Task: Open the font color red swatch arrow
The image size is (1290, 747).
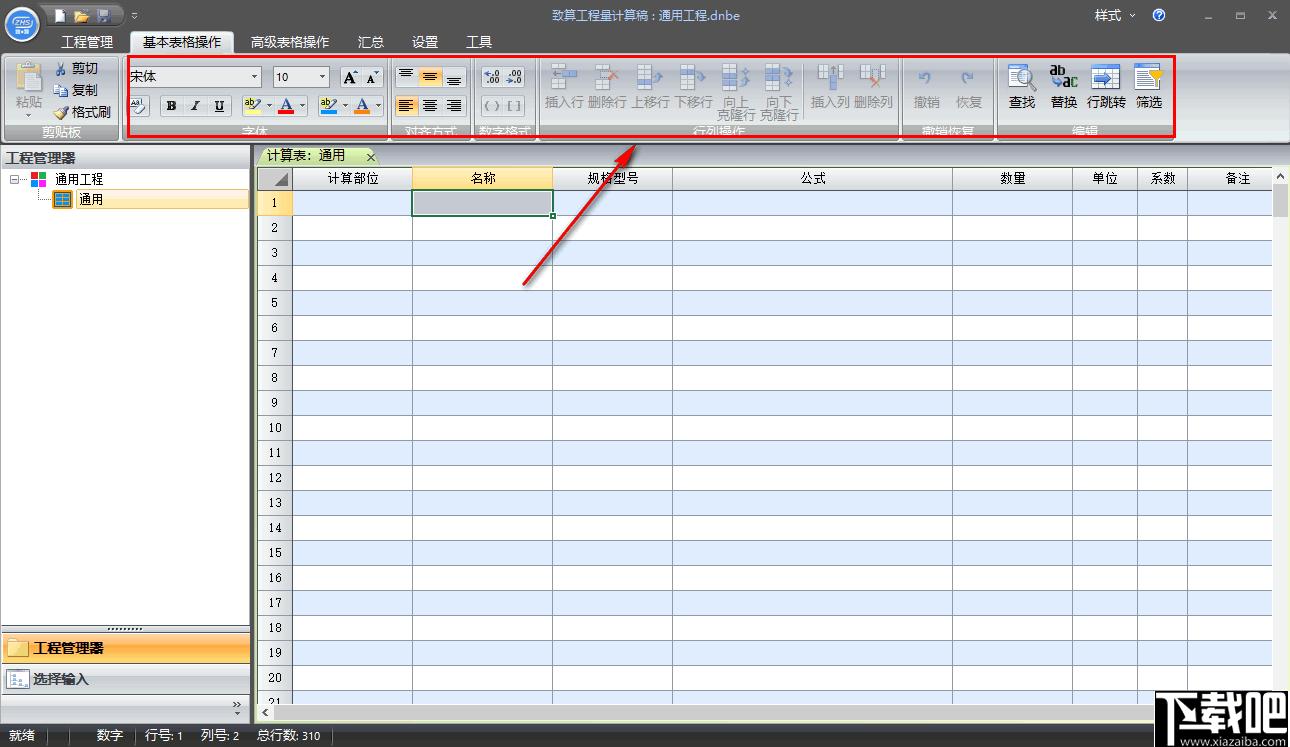Action: [x=302, y=106]
